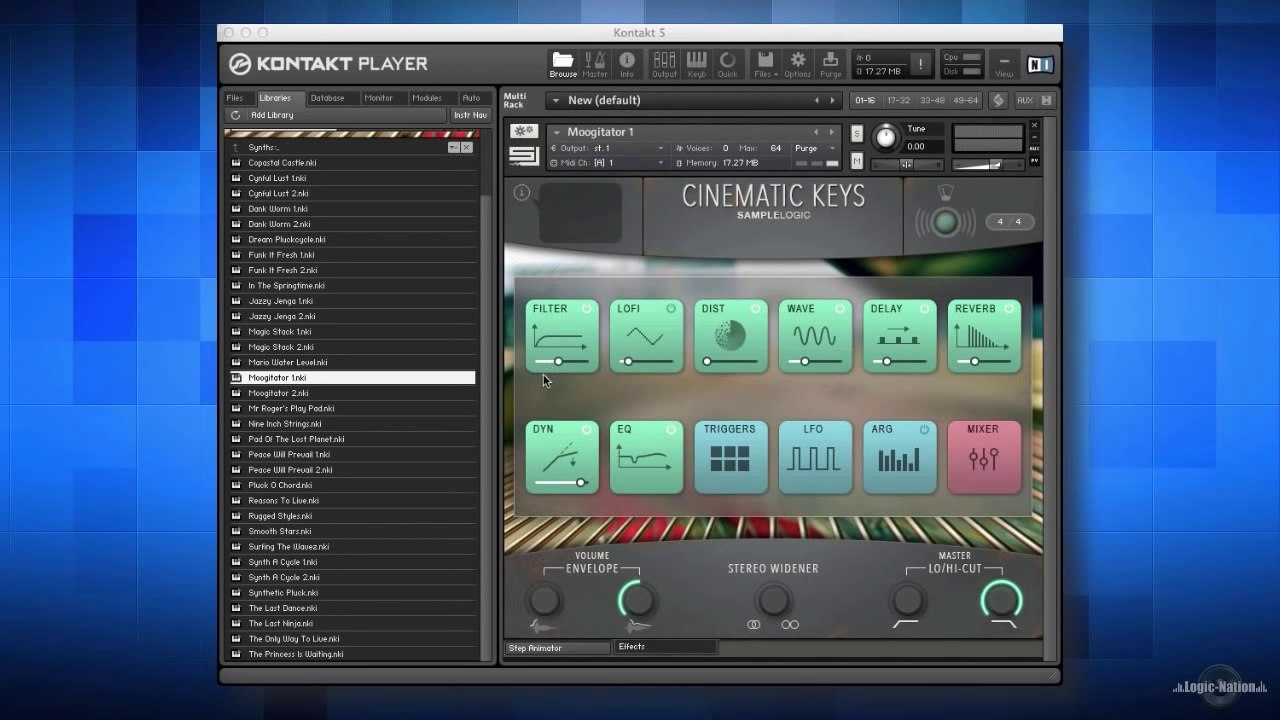
Task: Open the Options gear dialog
Action: tap(798, 64)
